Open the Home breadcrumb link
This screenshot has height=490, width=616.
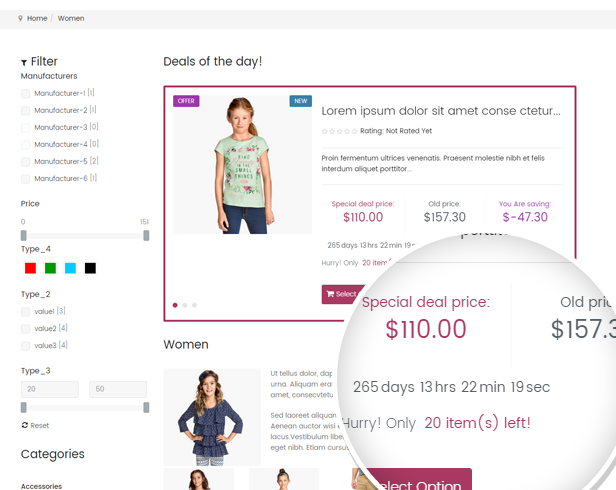37,18
